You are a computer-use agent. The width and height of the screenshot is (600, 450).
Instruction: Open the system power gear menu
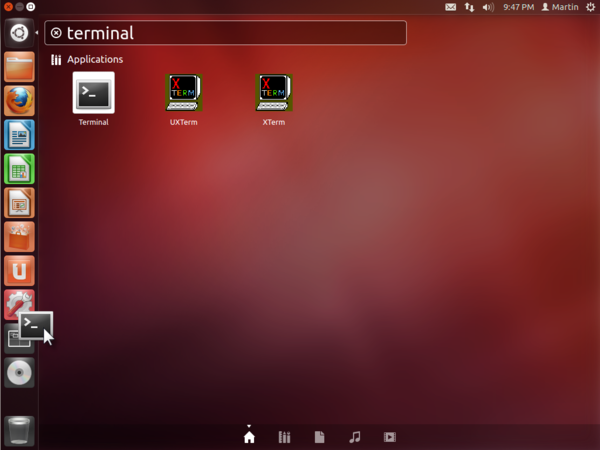click(x=590, y=7)
